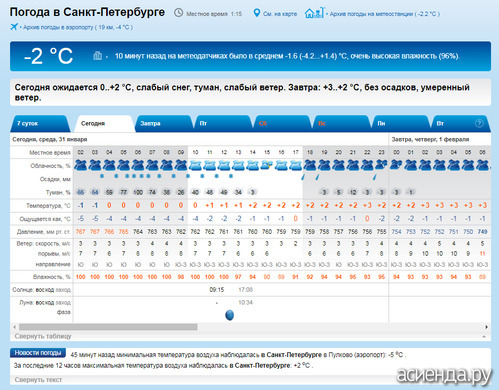Click the cloudiness icon for hour 23 today
The height and width of the screenshot is (390, 499).
tap(382, 165)
